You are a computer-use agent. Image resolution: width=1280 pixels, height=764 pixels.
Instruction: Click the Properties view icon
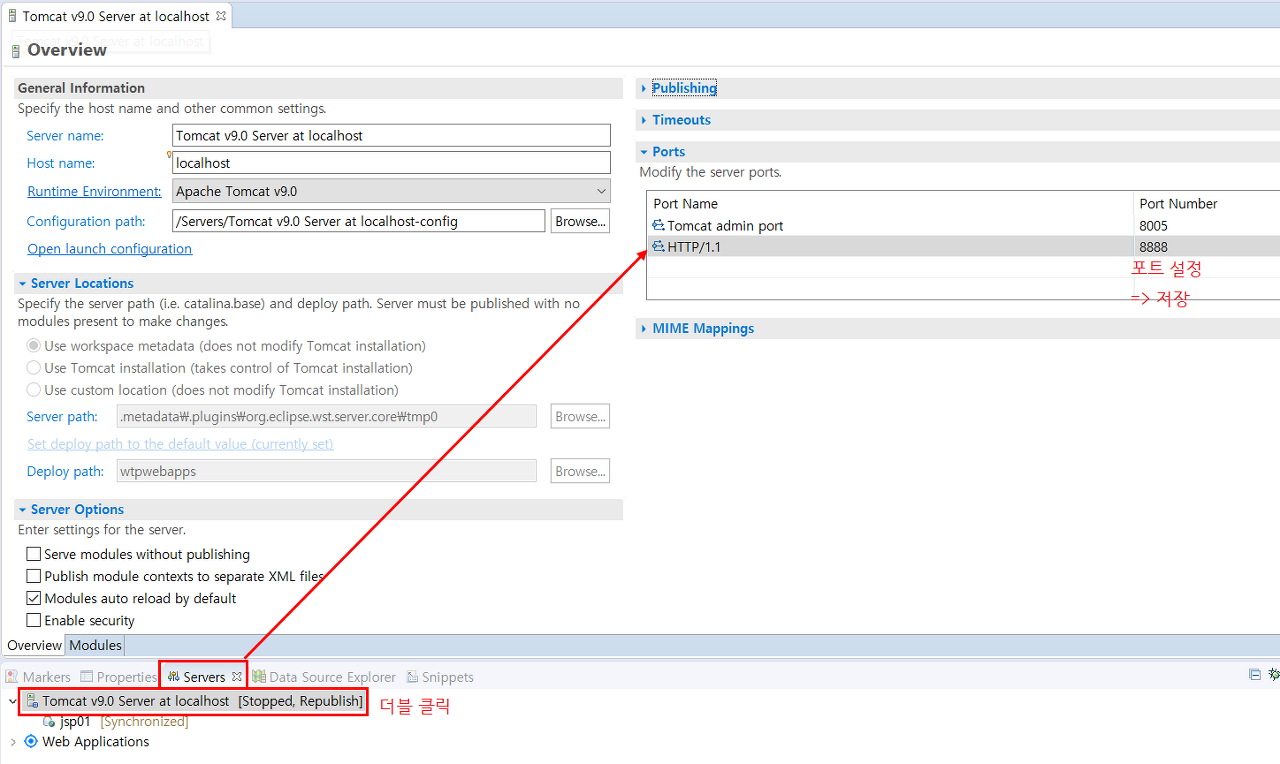[x=87, y=677]
